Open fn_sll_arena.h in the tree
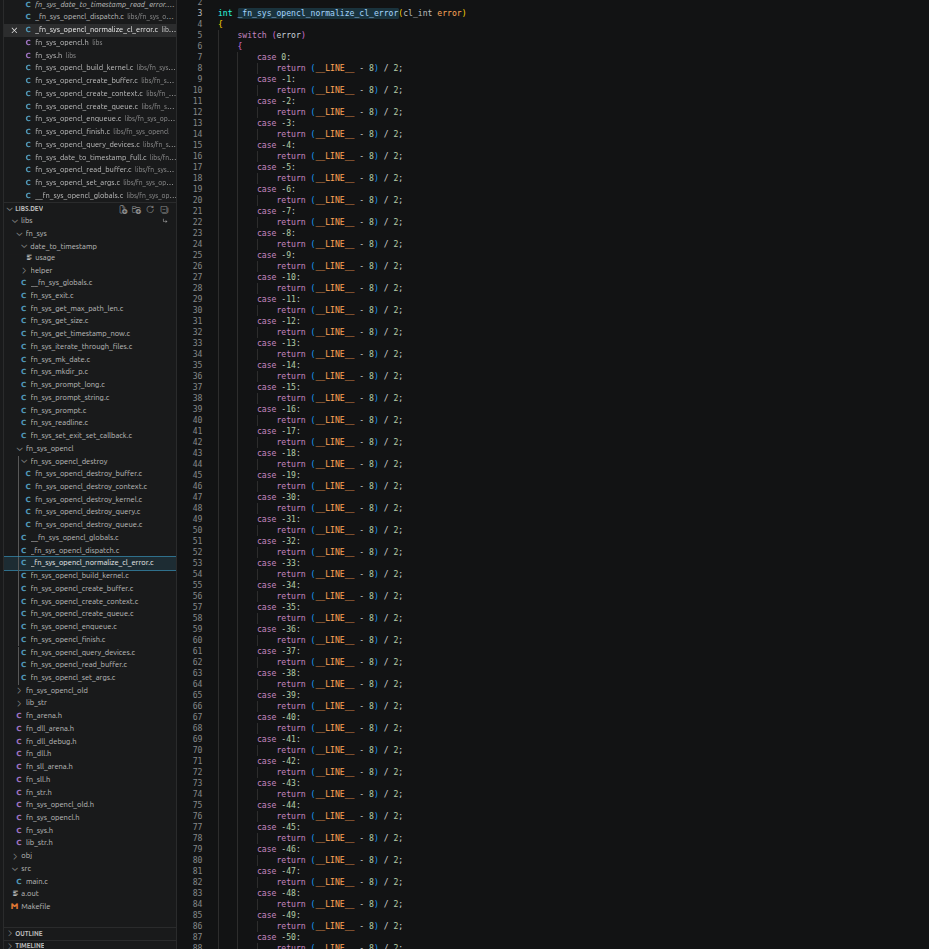 tap(90, 766)
